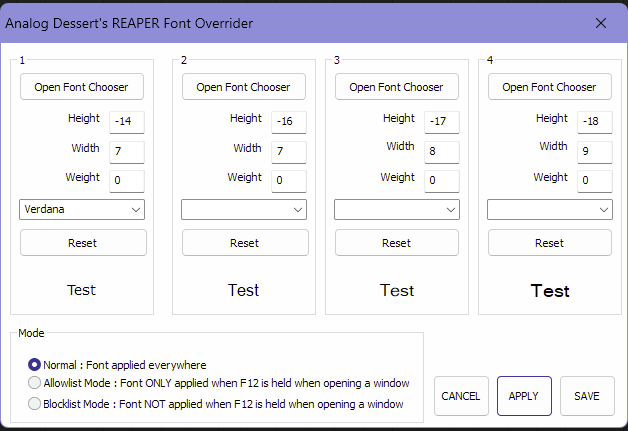The image size is (628, 431).
Task: Click Weight field in group 2
Action: click(289, 181)
